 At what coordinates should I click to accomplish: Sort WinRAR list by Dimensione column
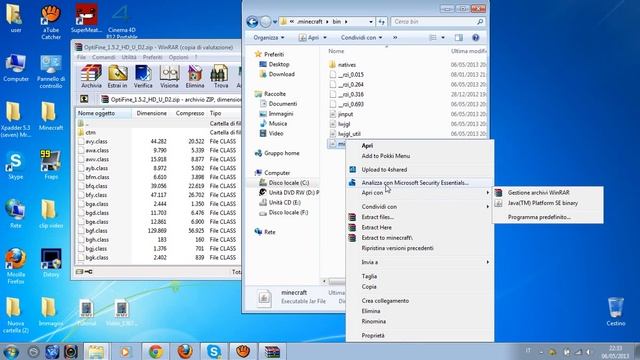coord(151,113)
